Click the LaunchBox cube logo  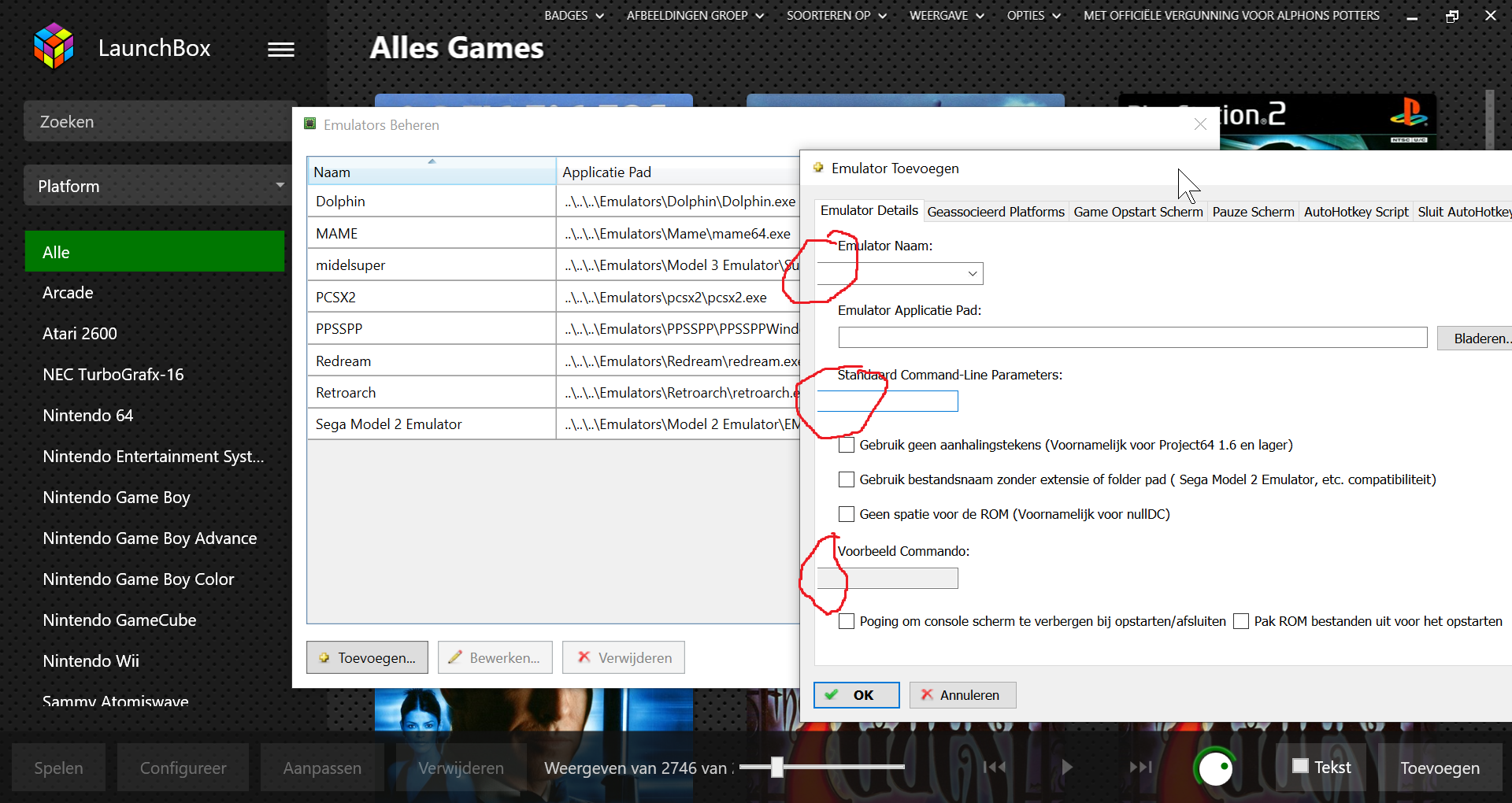[54, 46]
